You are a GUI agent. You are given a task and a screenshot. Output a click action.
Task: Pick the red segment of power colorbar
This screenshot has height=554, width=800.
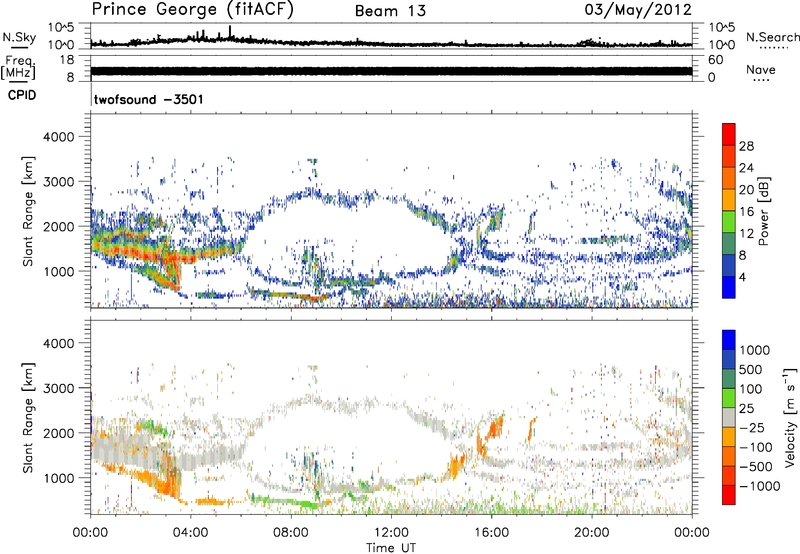tap(729, 135)
